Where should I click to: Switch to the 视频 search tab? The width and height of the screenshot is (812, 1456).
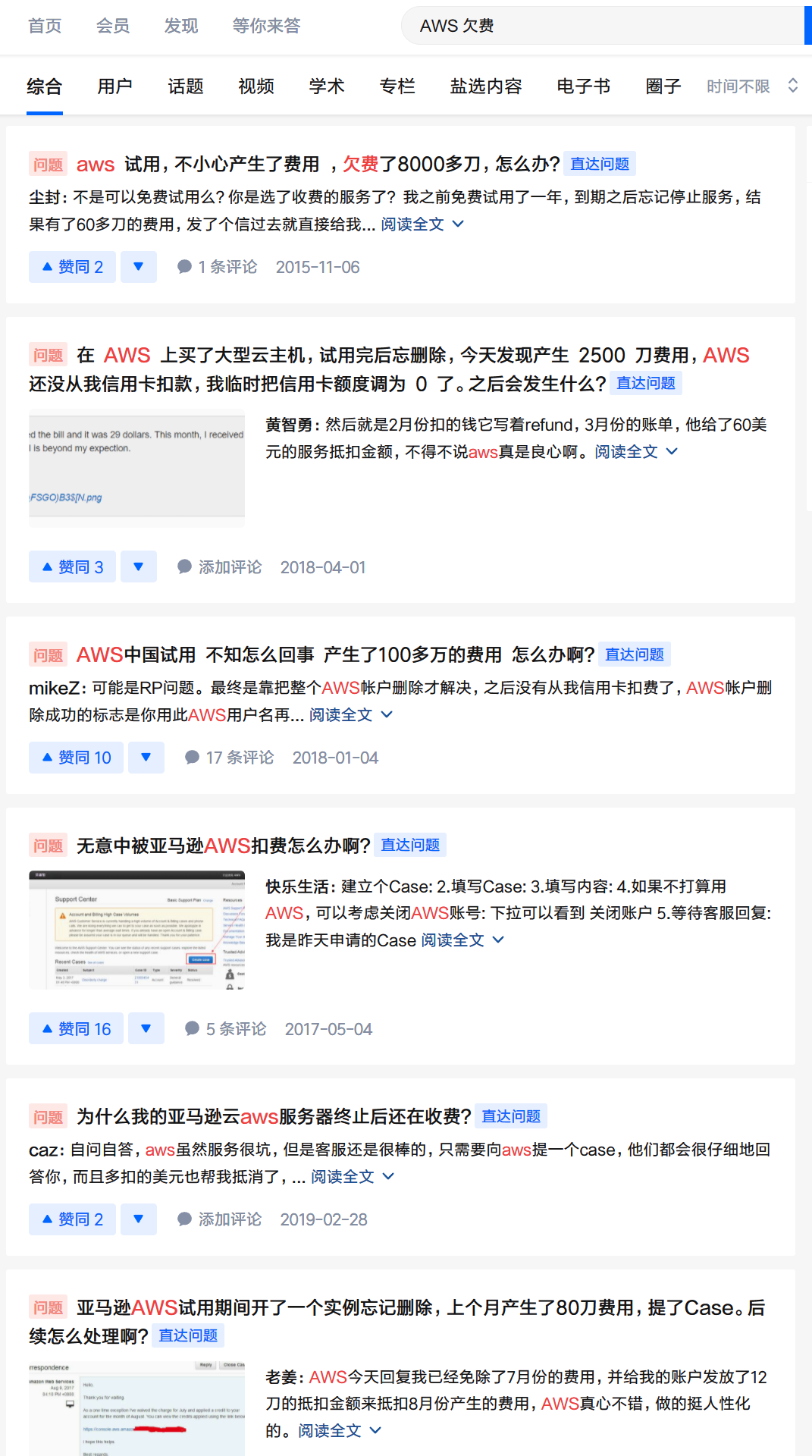256,86
